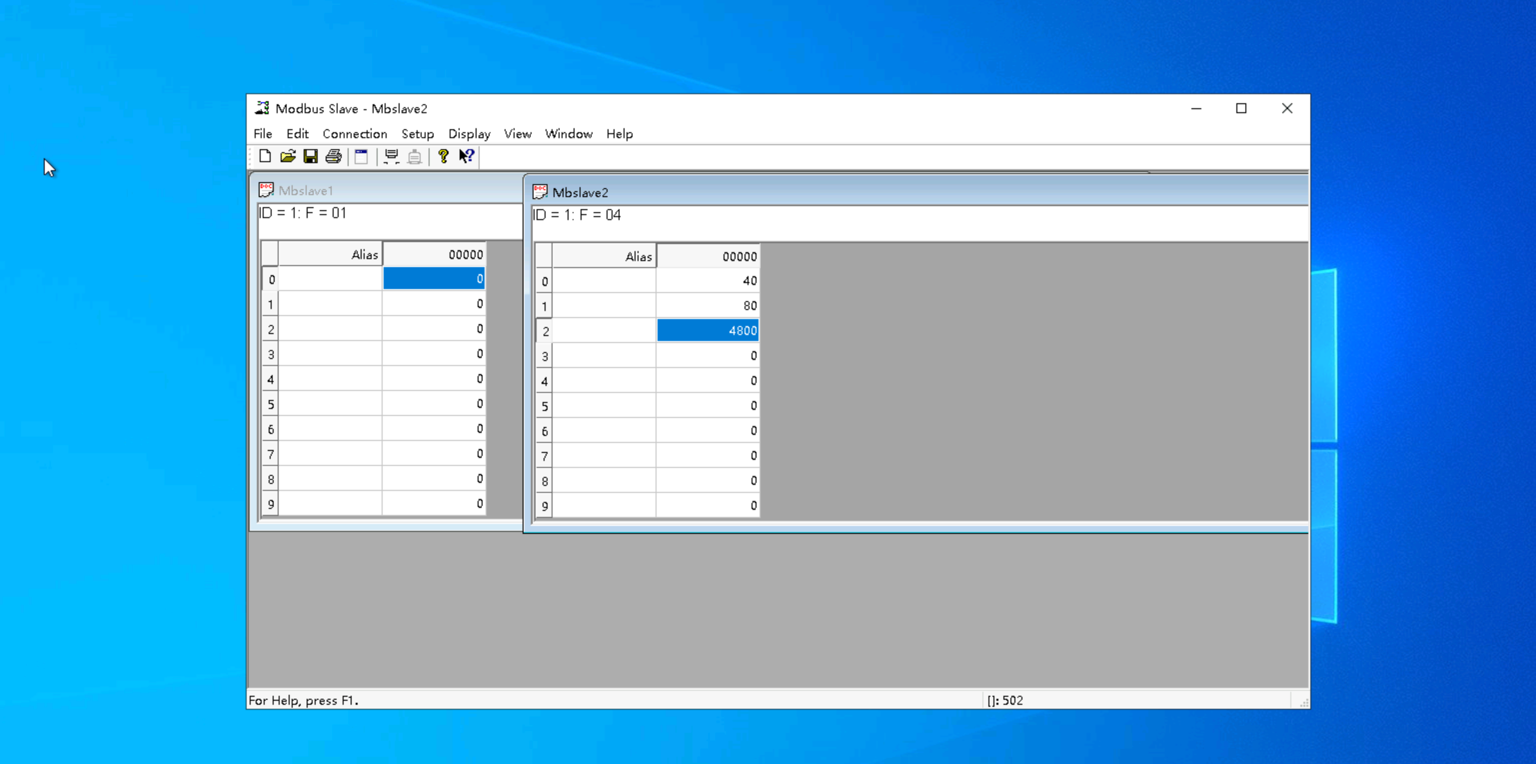Image resolution: width=1536 pixels, height=764 pixels.
Task: Select row 3 value cell in Mbslave1
Action: pos(434,354)
